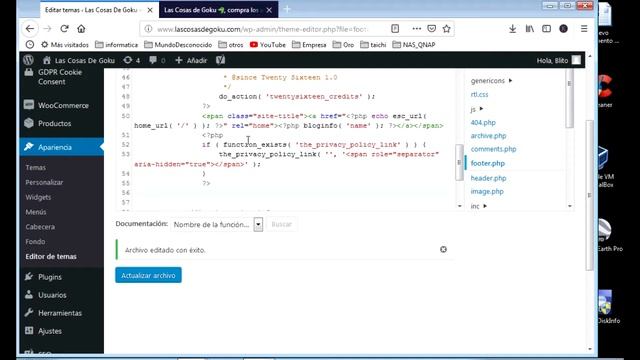The height and width of the screenshot is (360, 640).
Task: Bookmark this page with the star icon
Action: 447,29
